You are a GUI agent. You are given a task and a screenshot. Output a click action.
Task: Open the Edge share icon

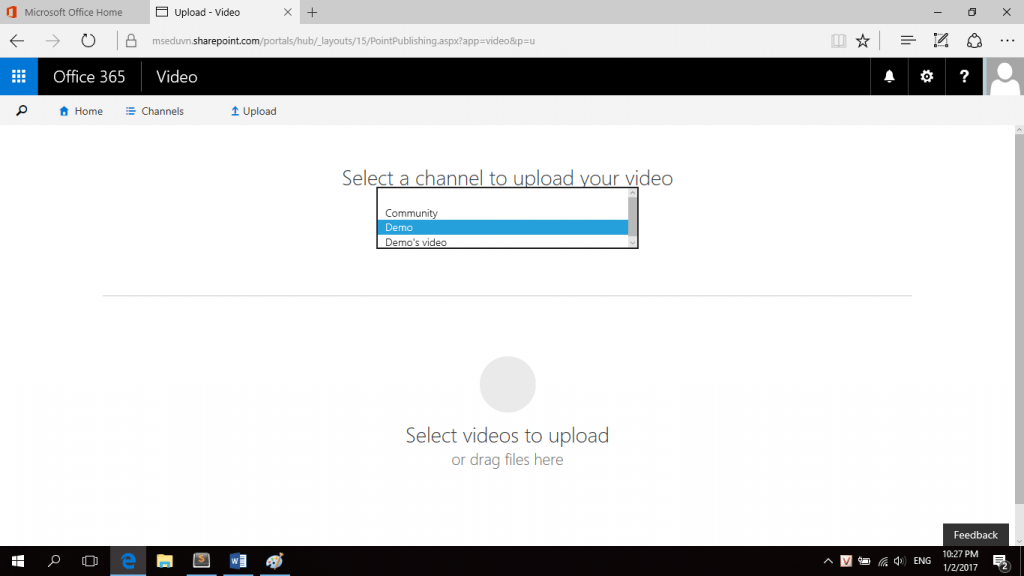[974, 40]
